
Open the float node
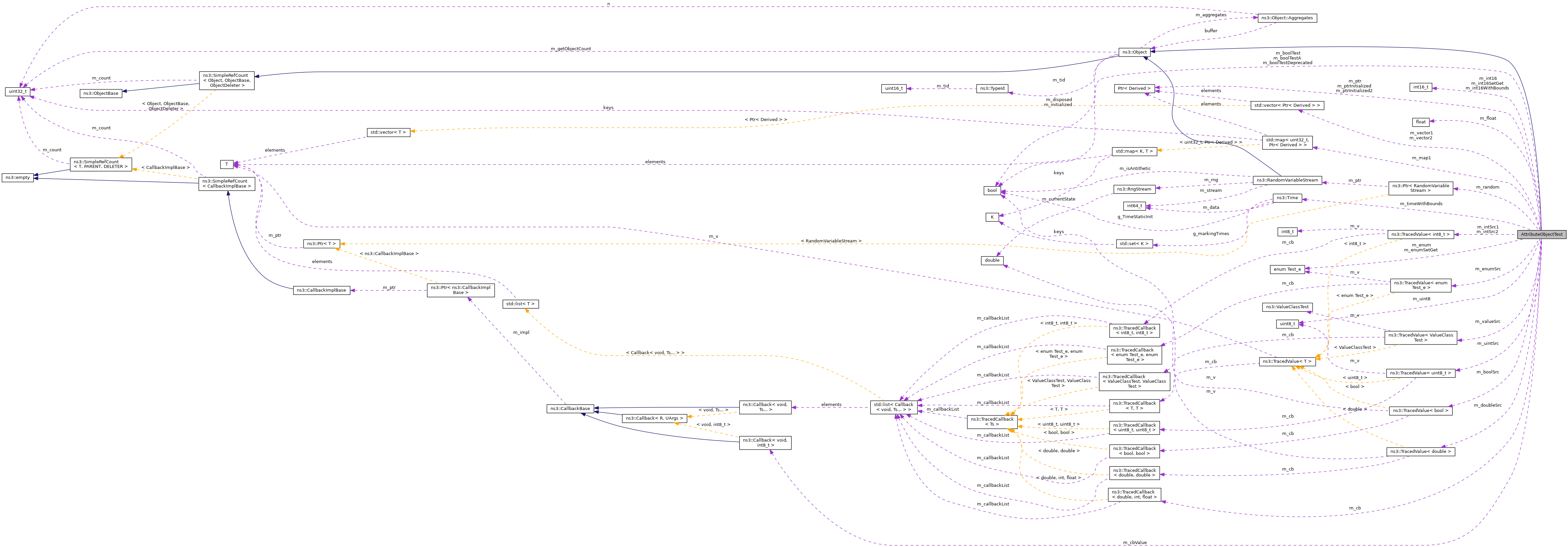tap(1421, 122)
